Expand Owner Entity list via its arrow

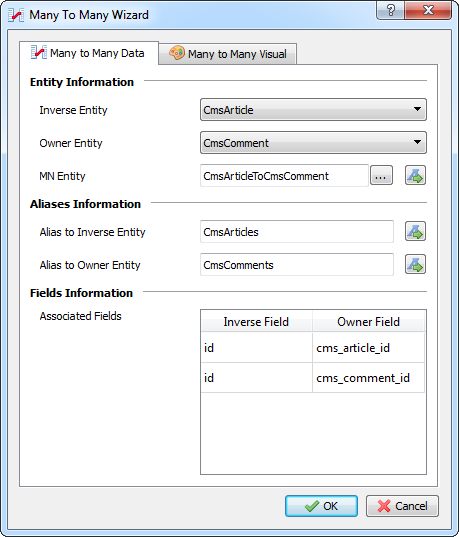pos(417,142)
